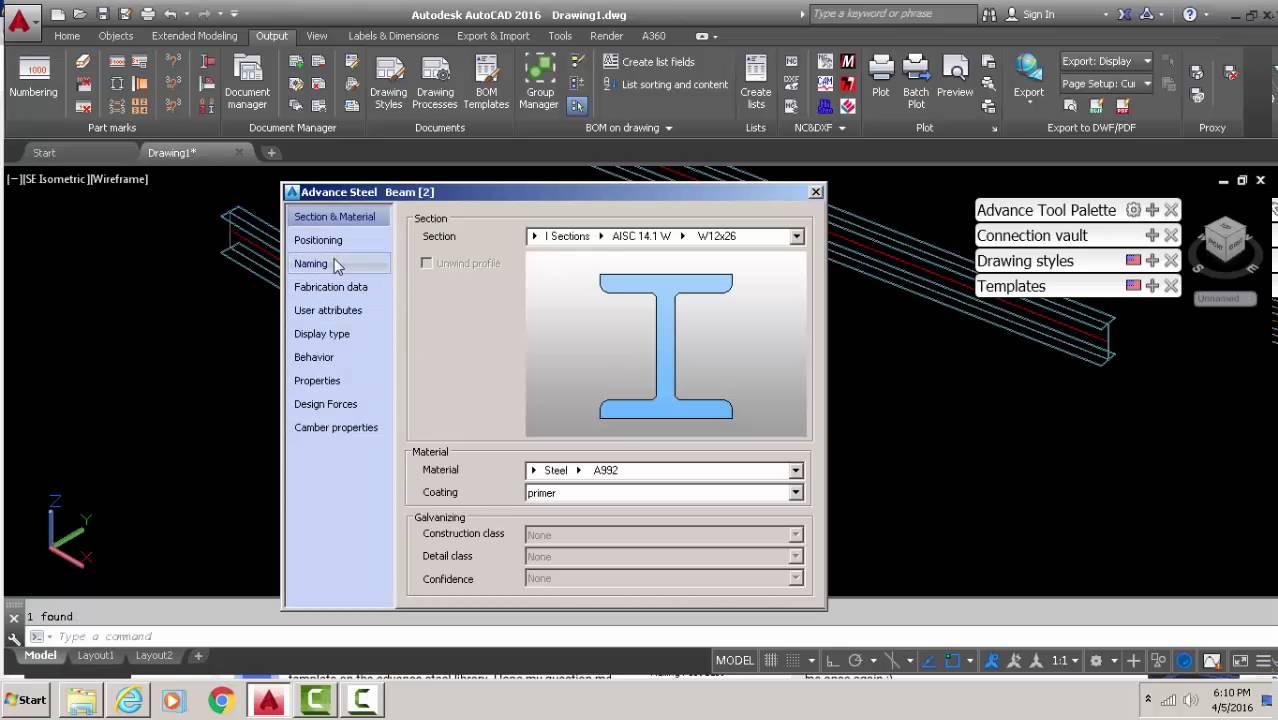1278x720 pixels.
Task: Open Labels & Dimensions ribbon tab
Action: [393, 36]
